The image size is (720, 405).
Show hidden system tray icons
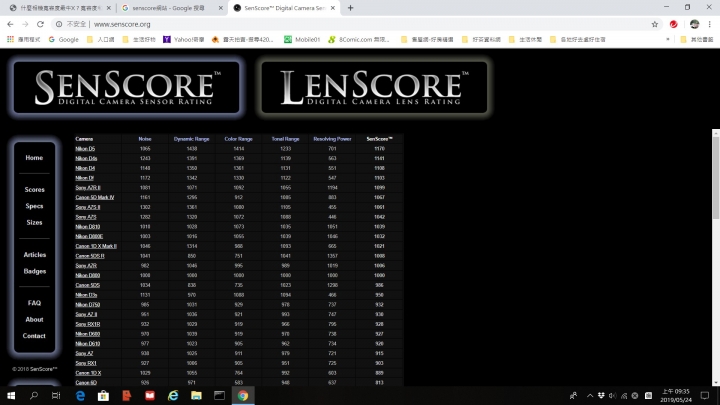click(x=590, y=395)
